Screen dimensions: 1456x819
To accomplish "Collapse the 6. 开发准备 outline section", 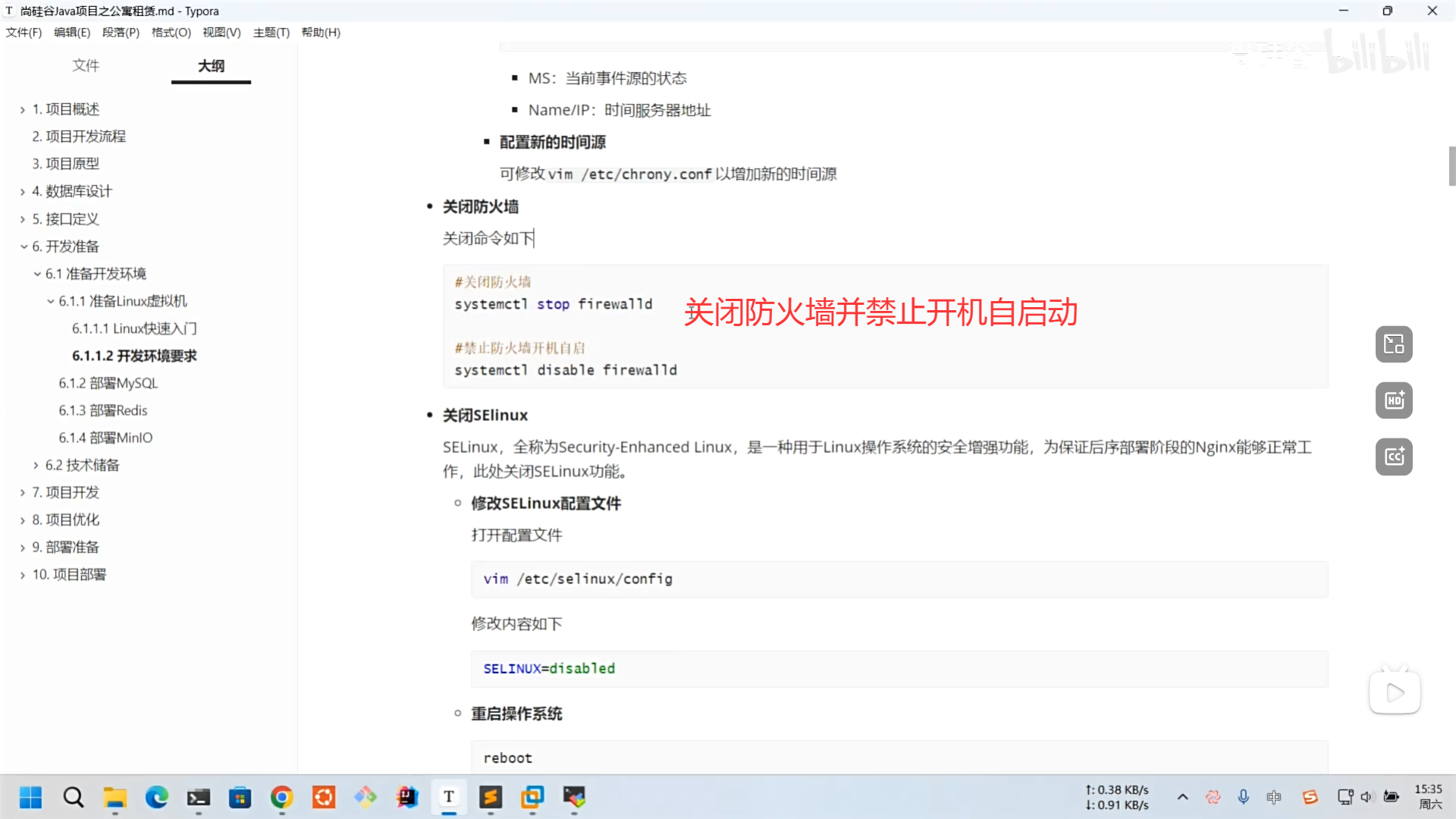I will (x=24, y=246).
